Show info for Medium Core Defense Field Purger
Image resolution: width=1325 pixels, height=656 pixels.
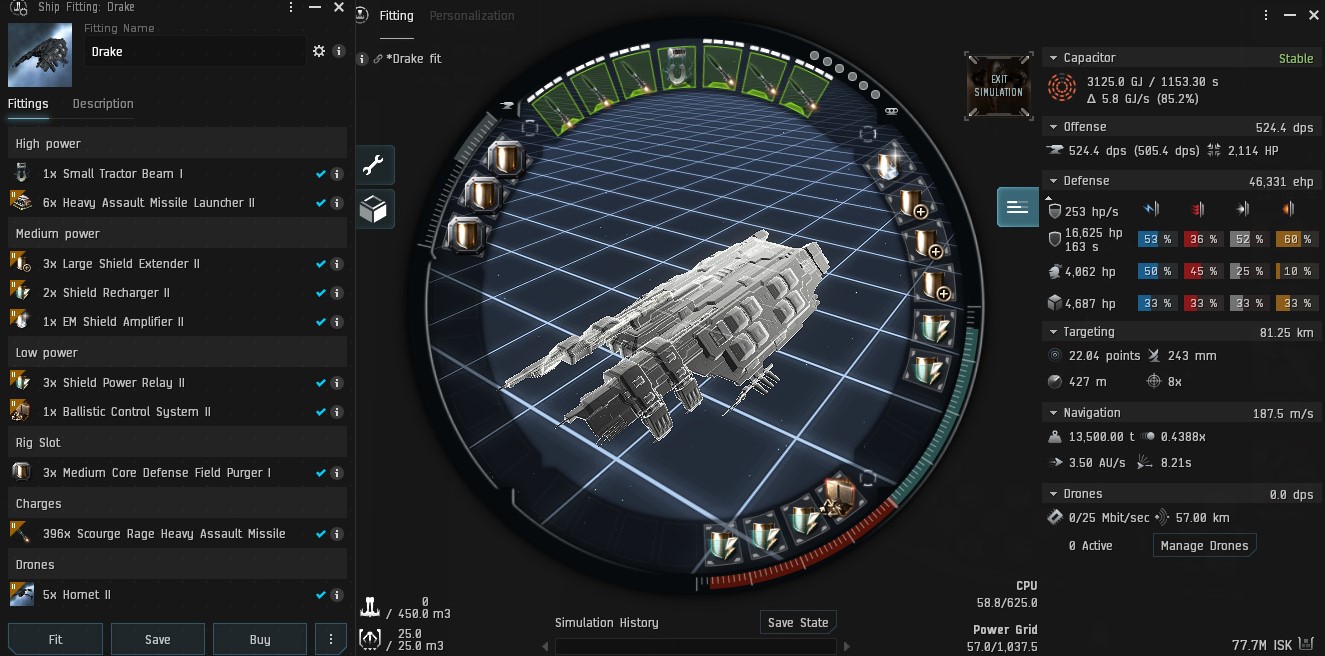(x=337, y=473)
